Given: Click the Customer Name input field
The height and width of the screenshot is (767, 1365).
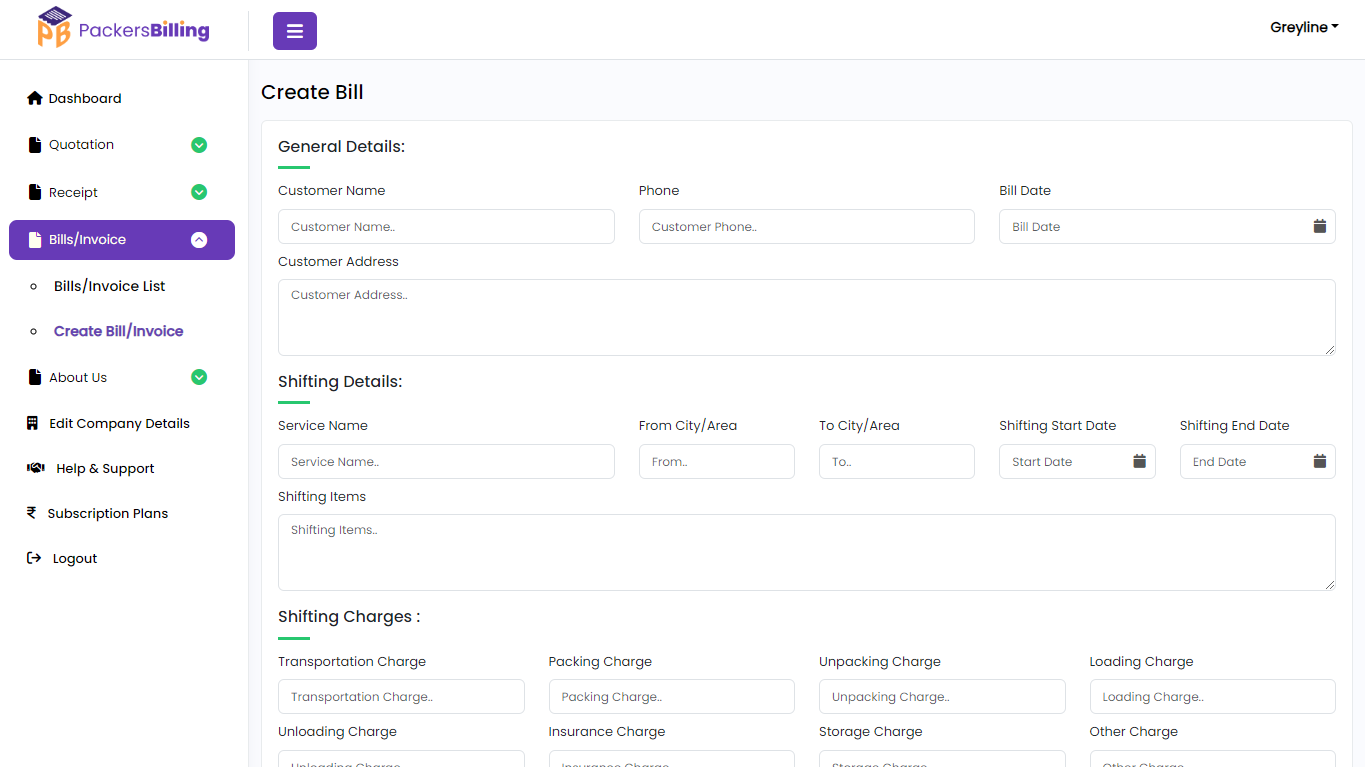Looking at the screenshot, I should point(446,227).
